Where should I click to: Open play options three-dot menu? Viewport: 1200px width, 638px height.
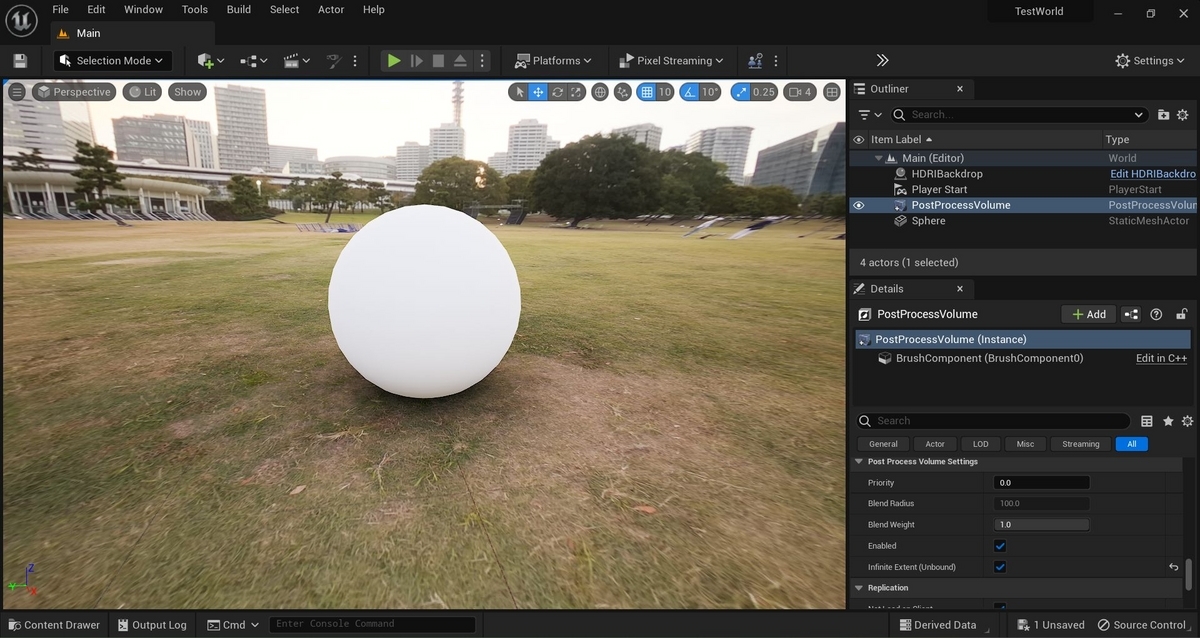coord(481,61)
